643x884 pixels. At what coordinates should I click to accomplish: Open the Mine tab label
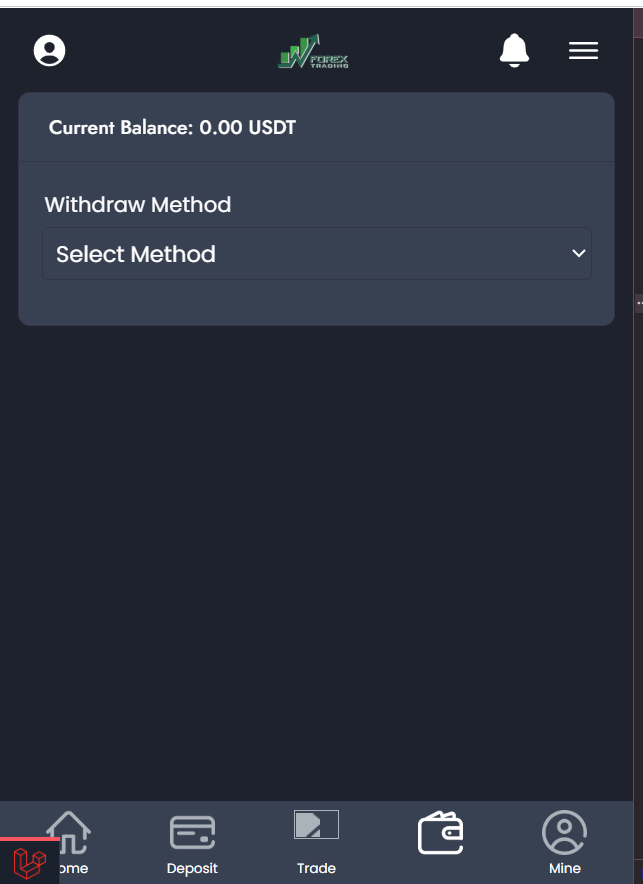click(564, 868)
